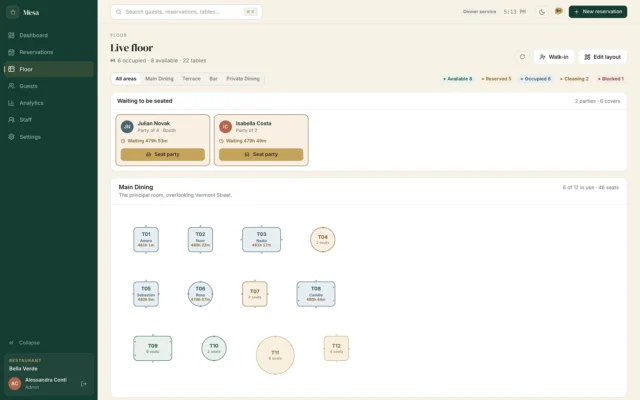Click the Available 8 status chip

[458, 79]
